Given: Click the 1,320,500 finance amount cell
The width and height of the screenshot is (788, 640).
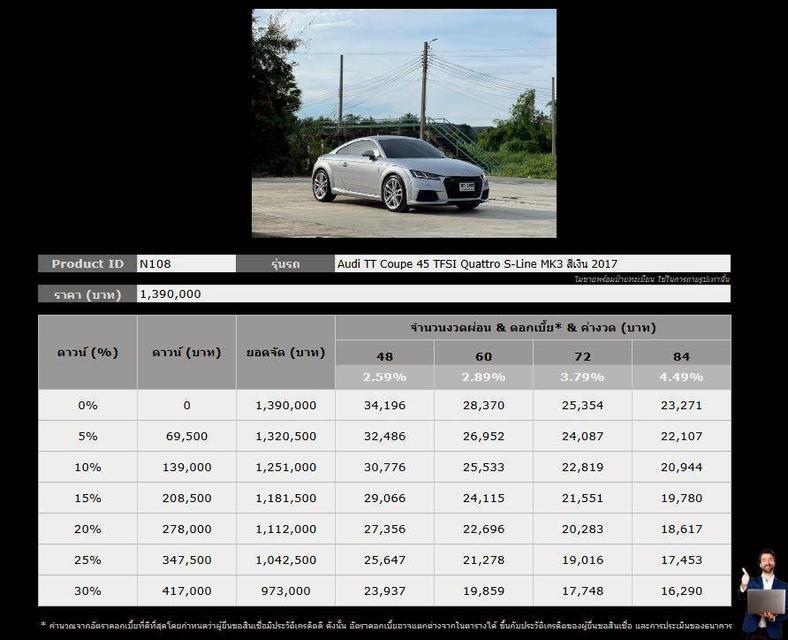Looking at the screenshot, I should click(x=285, y=436).
